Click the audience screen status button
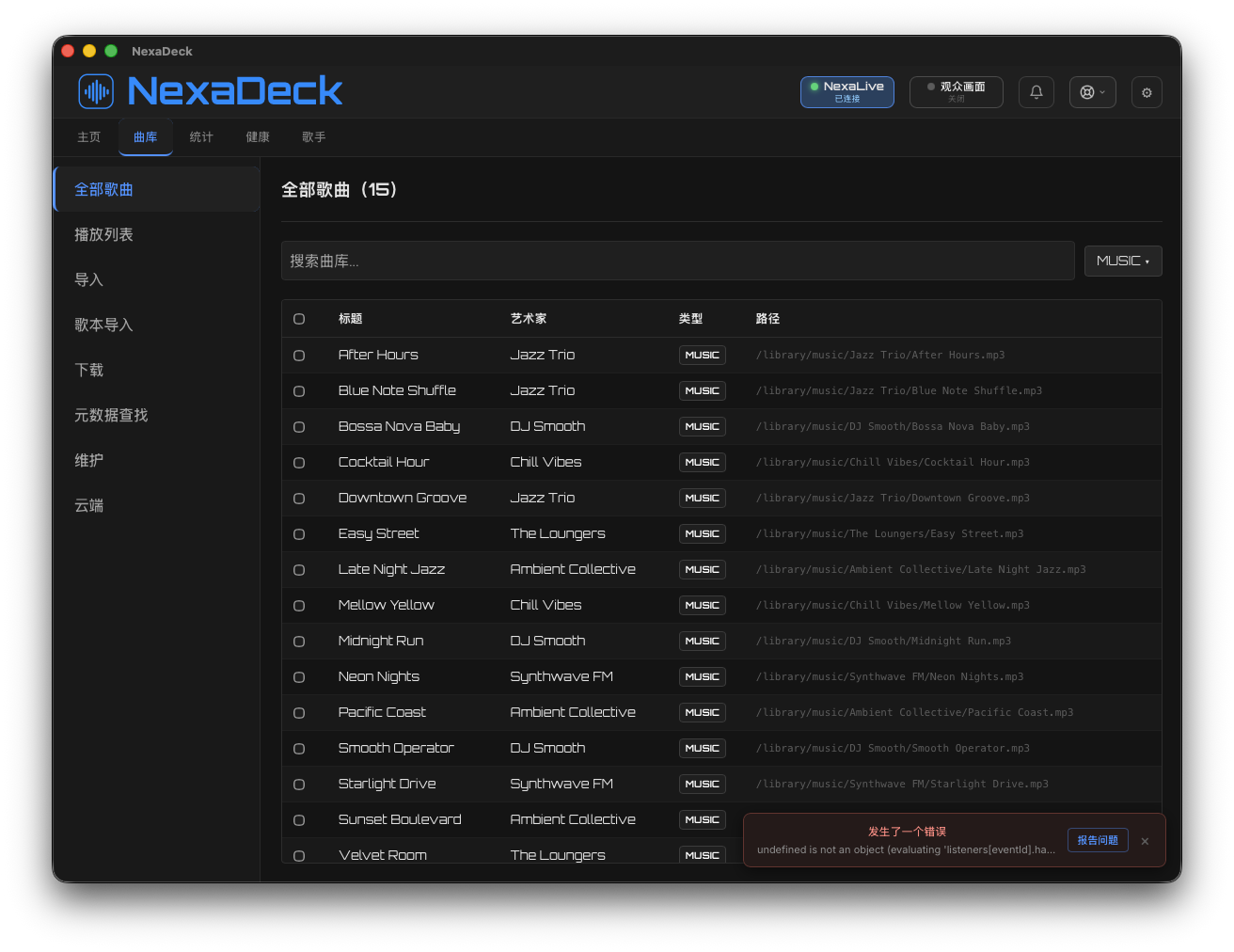Image resolution: width=1234 pixels, height=952 pixels. pyautogui.click(x=957, y=92)
